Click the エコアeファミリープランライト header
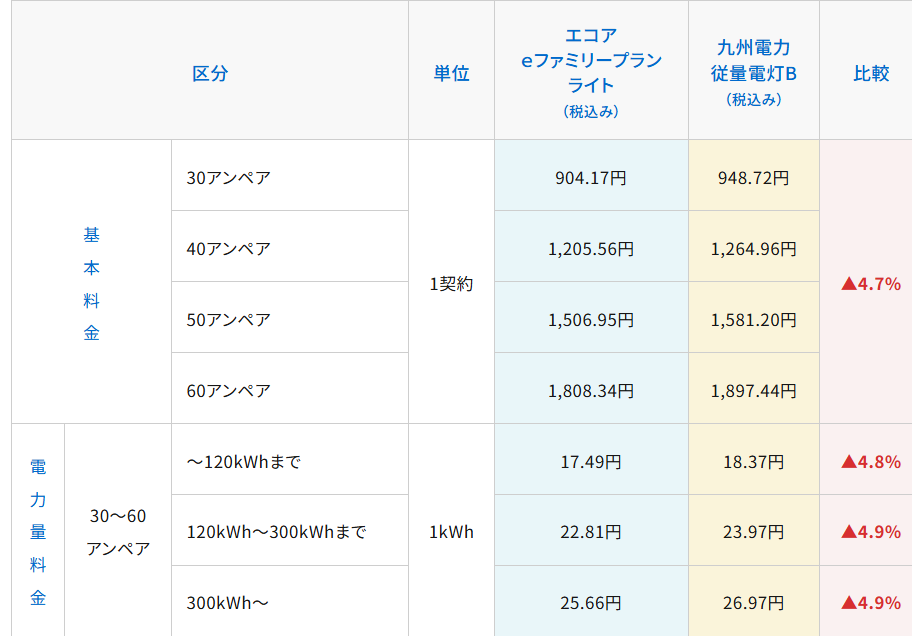 click(x=590, y=69)
